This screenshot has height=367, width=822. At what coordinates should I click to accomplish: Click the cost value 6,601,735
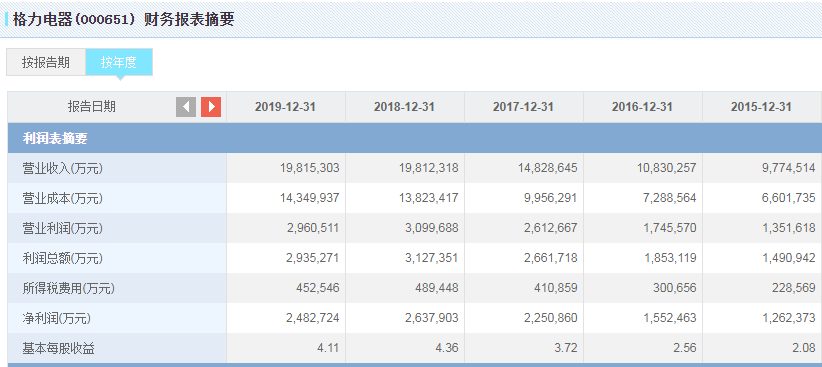tap(788, 198)
